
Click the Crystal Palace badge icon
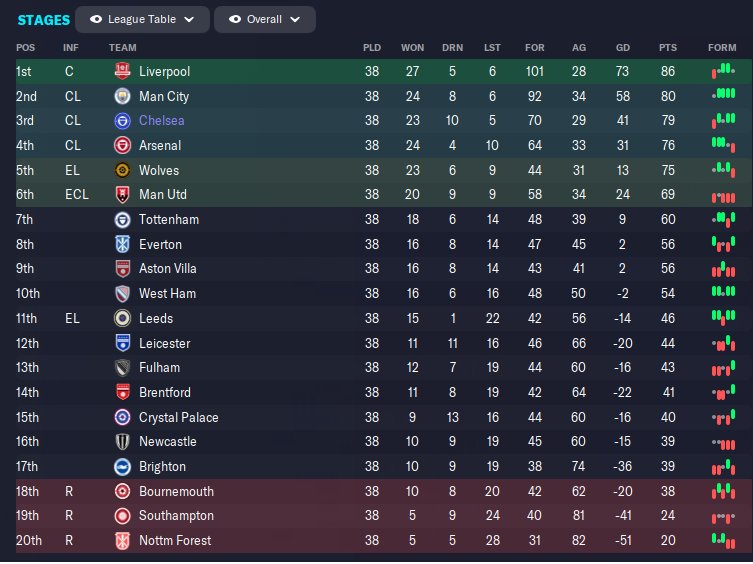pyautogui.click(x=123, y=417)
